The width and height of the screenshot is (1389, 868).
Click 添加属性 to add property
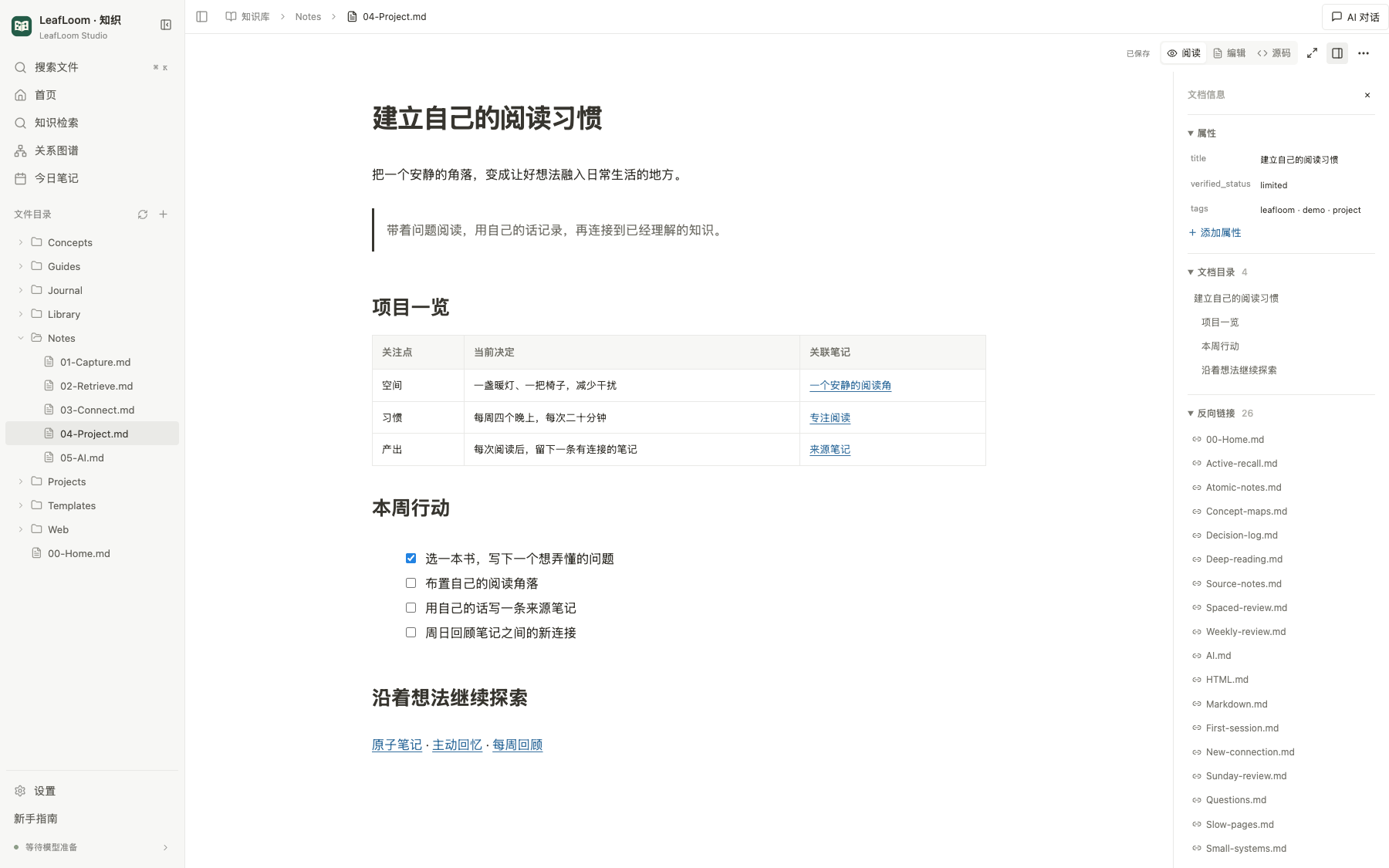click(1215, 233)
